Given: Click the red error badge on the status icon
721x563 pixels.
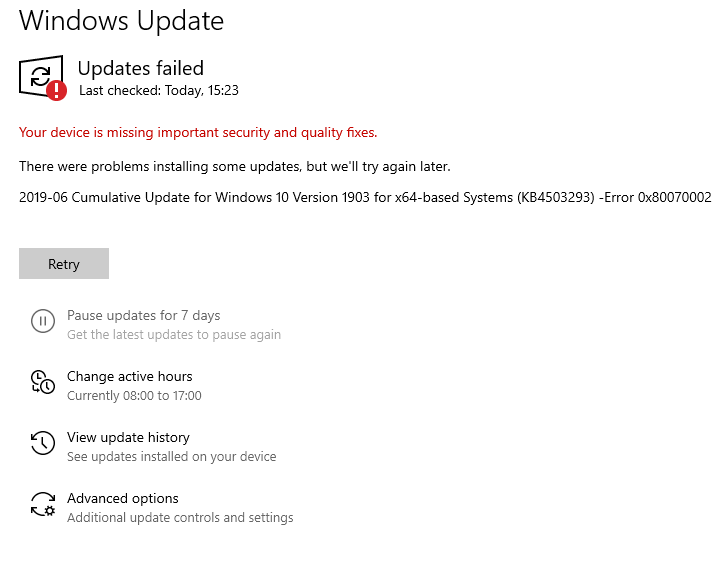Looking at the screenshot, I should [x=57, y=90].
